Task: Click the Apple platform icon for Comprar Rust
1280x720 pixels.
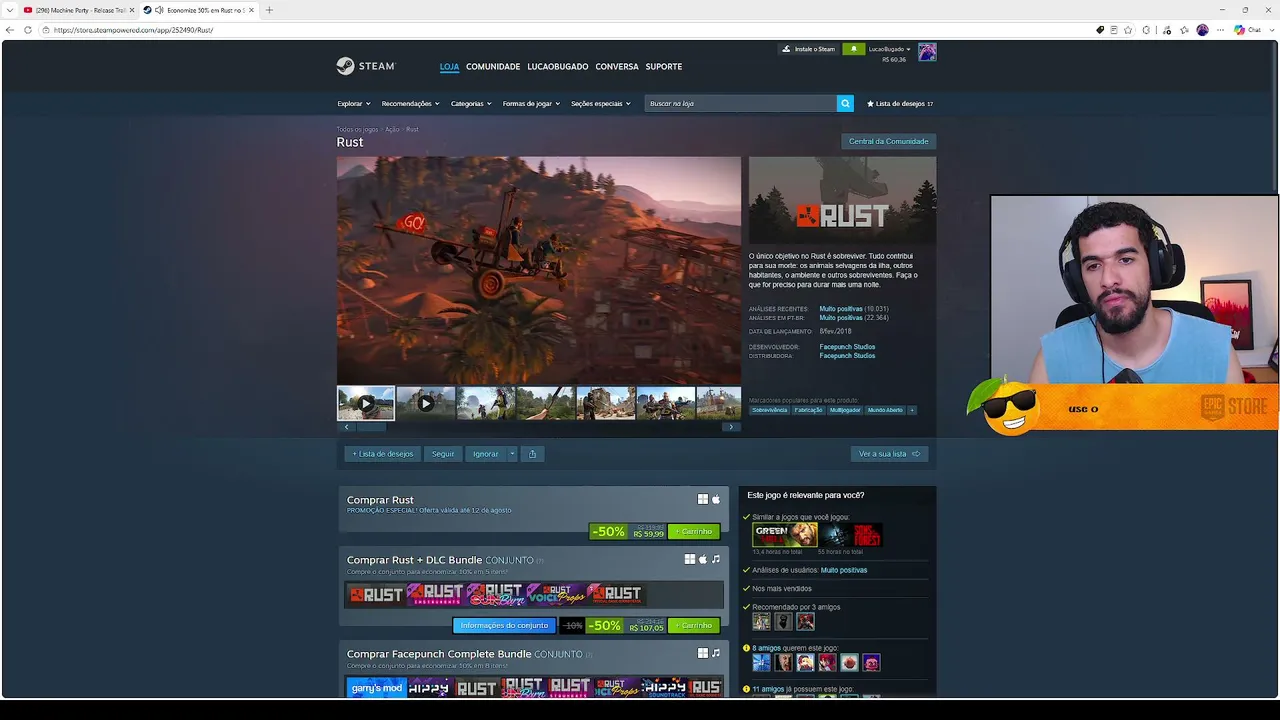Action: click(716, 499)
